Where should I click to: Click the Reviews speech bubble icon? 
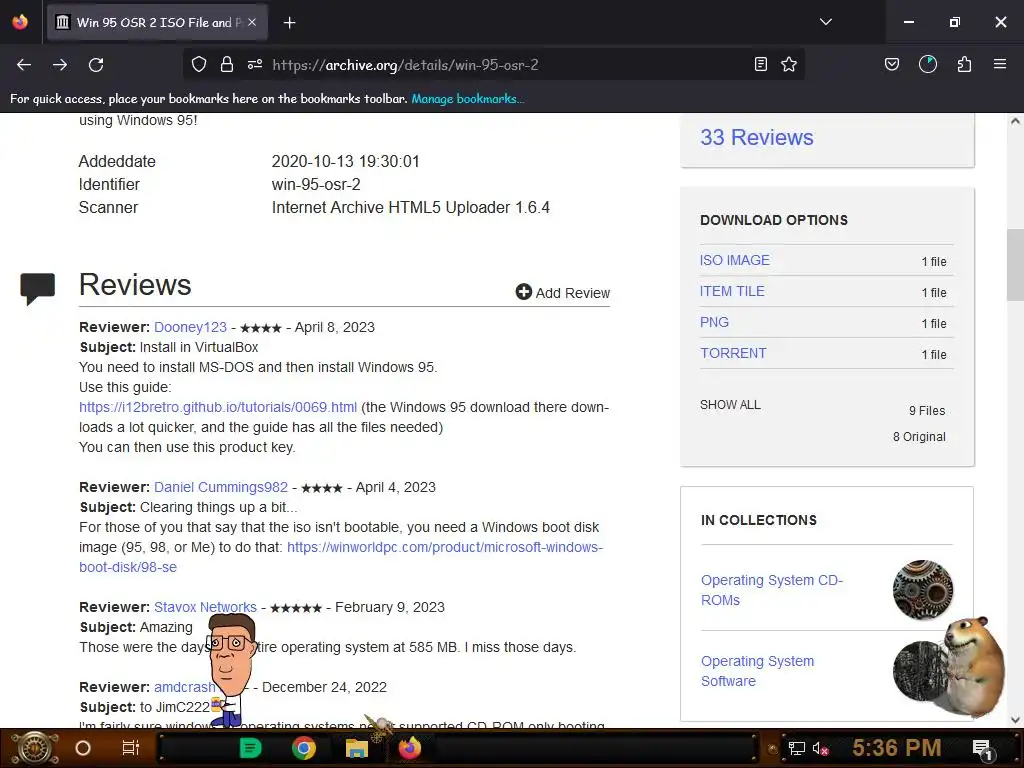pyautogui.click(x=38, y=288)
